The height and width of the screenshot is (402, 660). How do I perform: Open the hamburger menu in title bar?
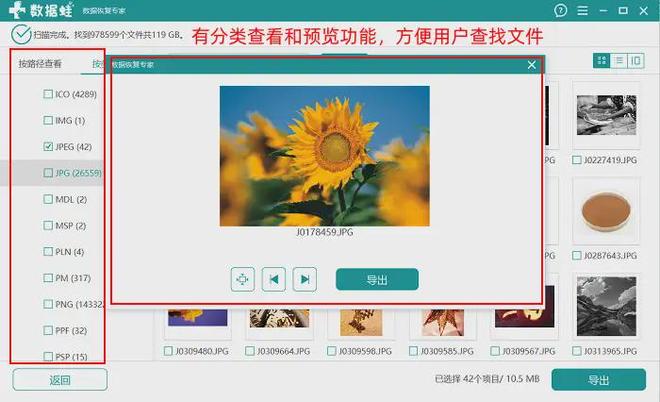(583, 10)
